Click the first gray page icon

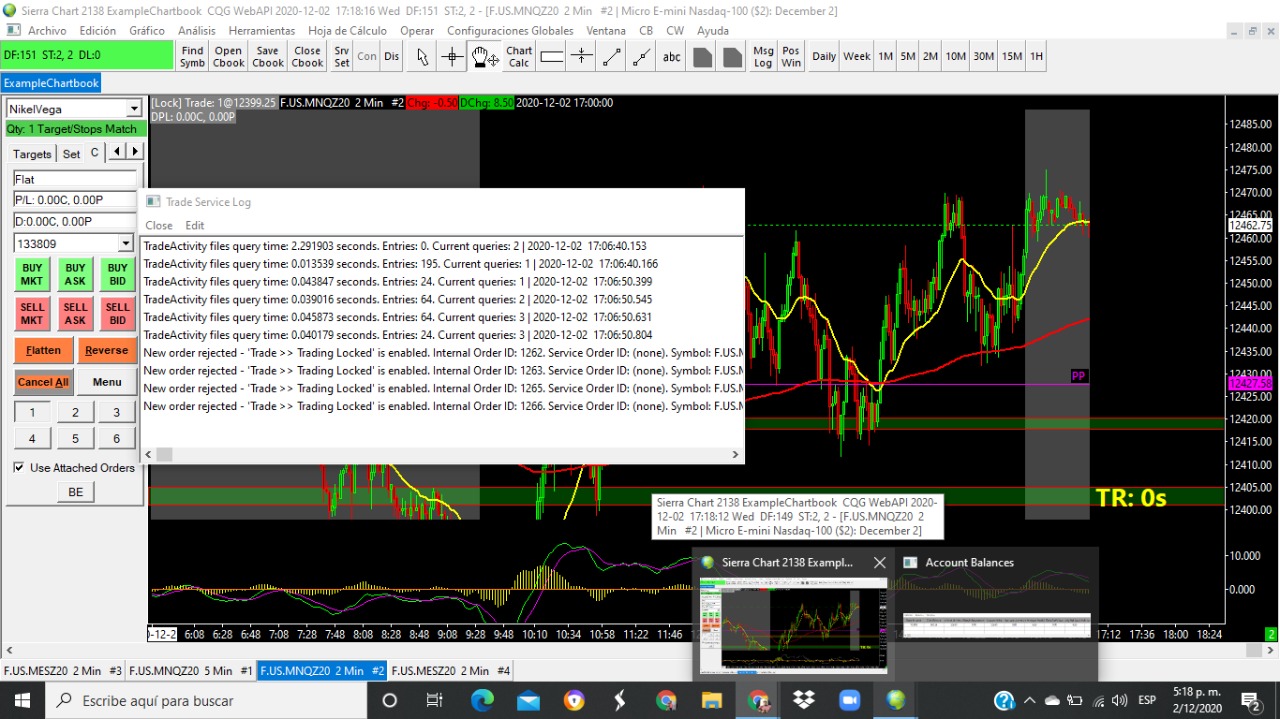click(702, 57)
